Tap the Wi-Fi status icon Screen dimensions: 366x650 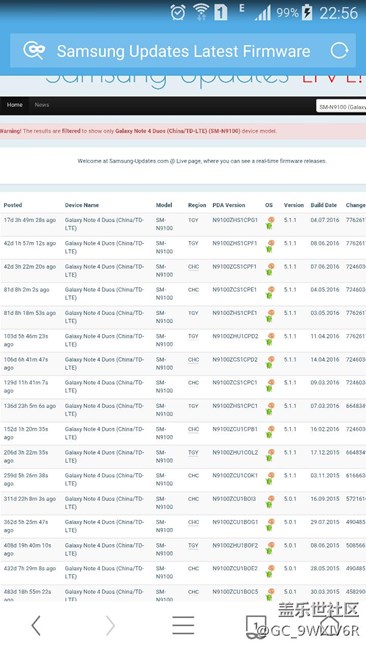[201, 12]
